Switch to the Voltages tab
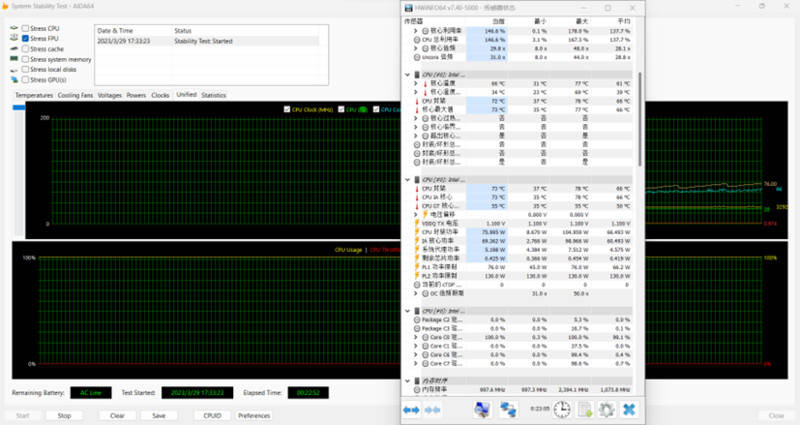The height and width of the screenshot is (425, 800). (x=110, y=95)
